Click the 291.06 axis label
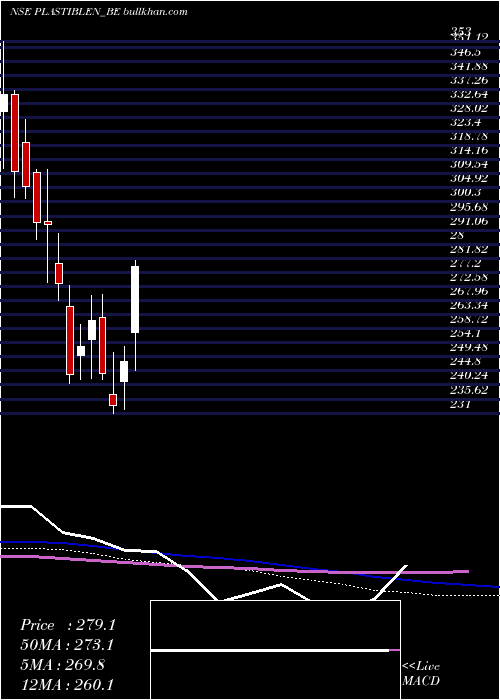The height and width of the screenshot is (700, 500). [x=469, y=221]
